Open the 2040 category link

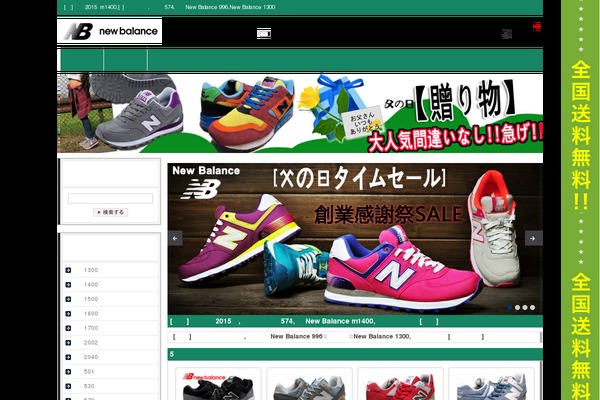pos(91,357)
